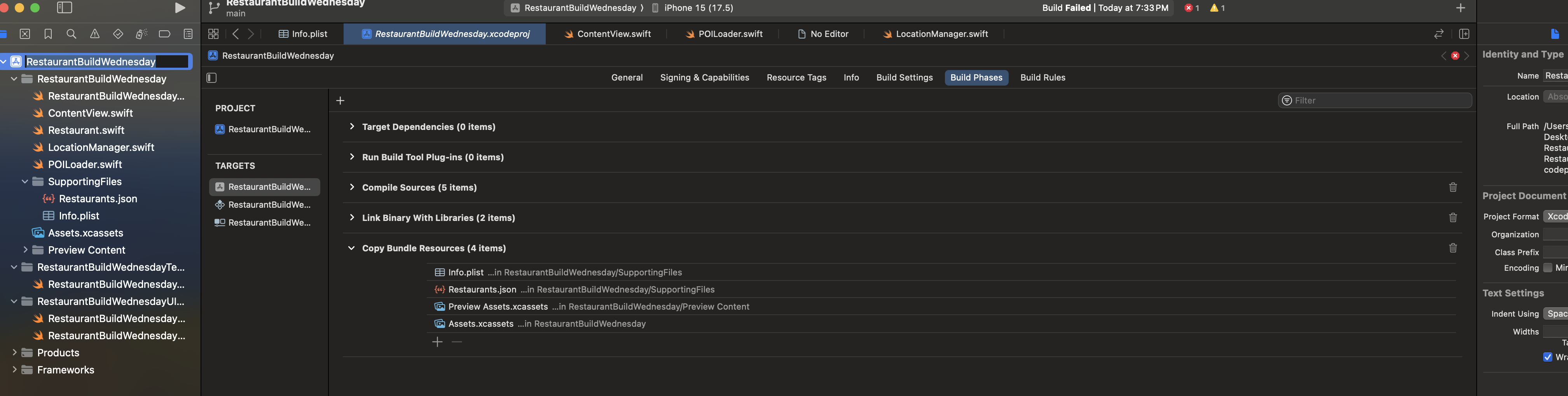Delete Copy Bundle Resources trash icon
Viewport: 1568px width, 396px height.
click(1452, 248)
